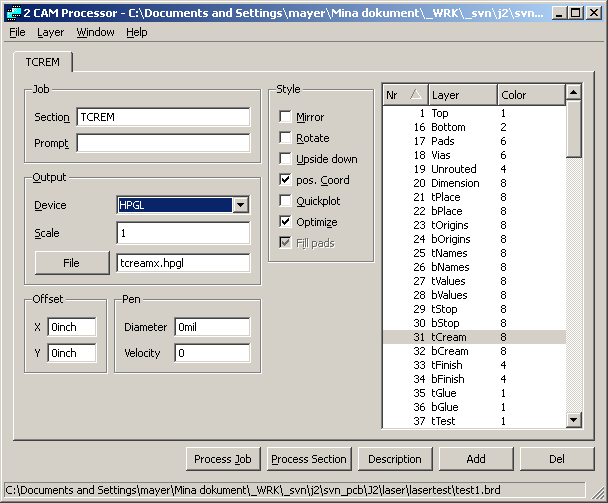Deselect highlighted layer 31 tCream
608x503 pixels.
pyautogui.click(x=475, y=337)
